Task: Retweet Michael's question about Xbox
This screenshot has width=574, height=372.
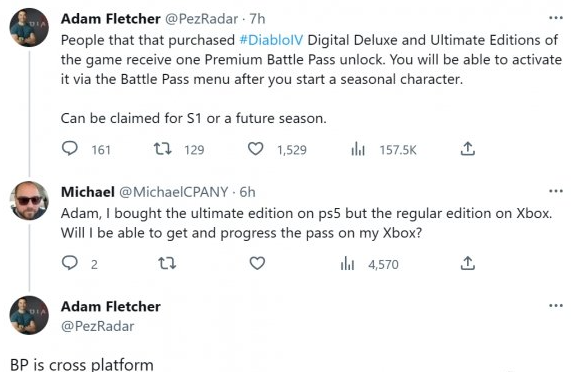Action: 167,263
